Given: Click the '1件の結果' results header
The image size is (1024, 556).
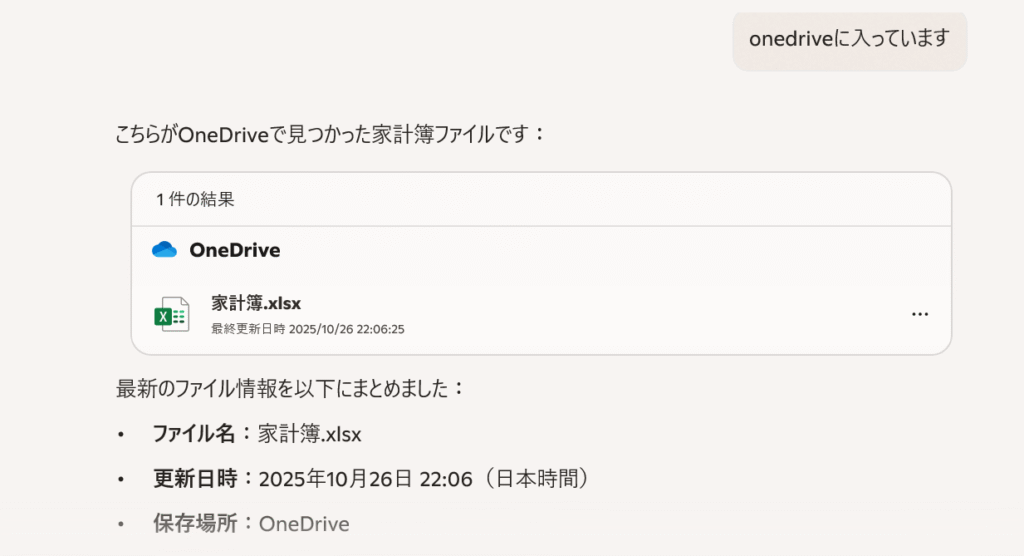Looking at the screenshot, I should pos(195,199).
